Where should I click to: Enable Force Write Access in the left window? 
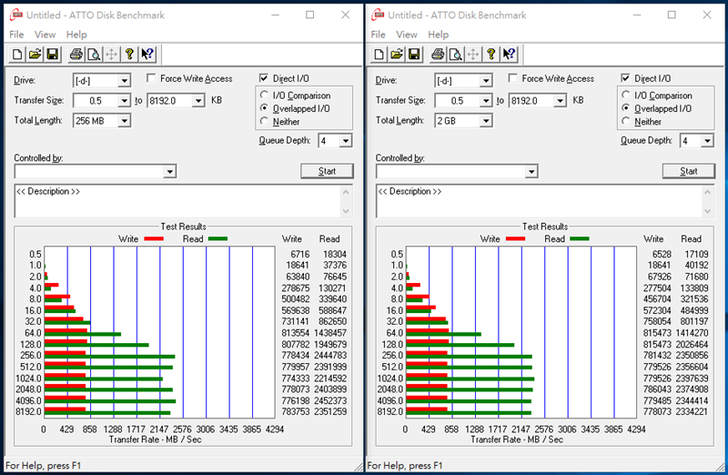[x=152, y=79]
